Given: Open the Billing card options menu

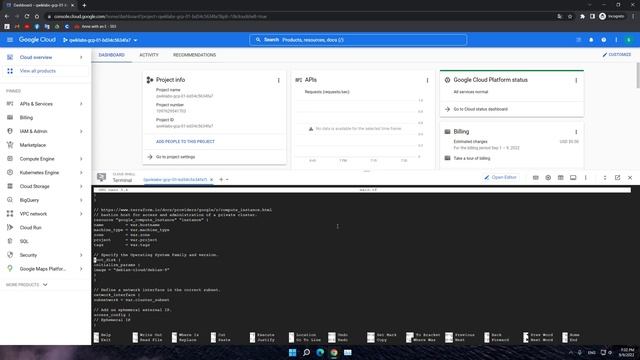Looking at the screenshot, I should [576, 132].
